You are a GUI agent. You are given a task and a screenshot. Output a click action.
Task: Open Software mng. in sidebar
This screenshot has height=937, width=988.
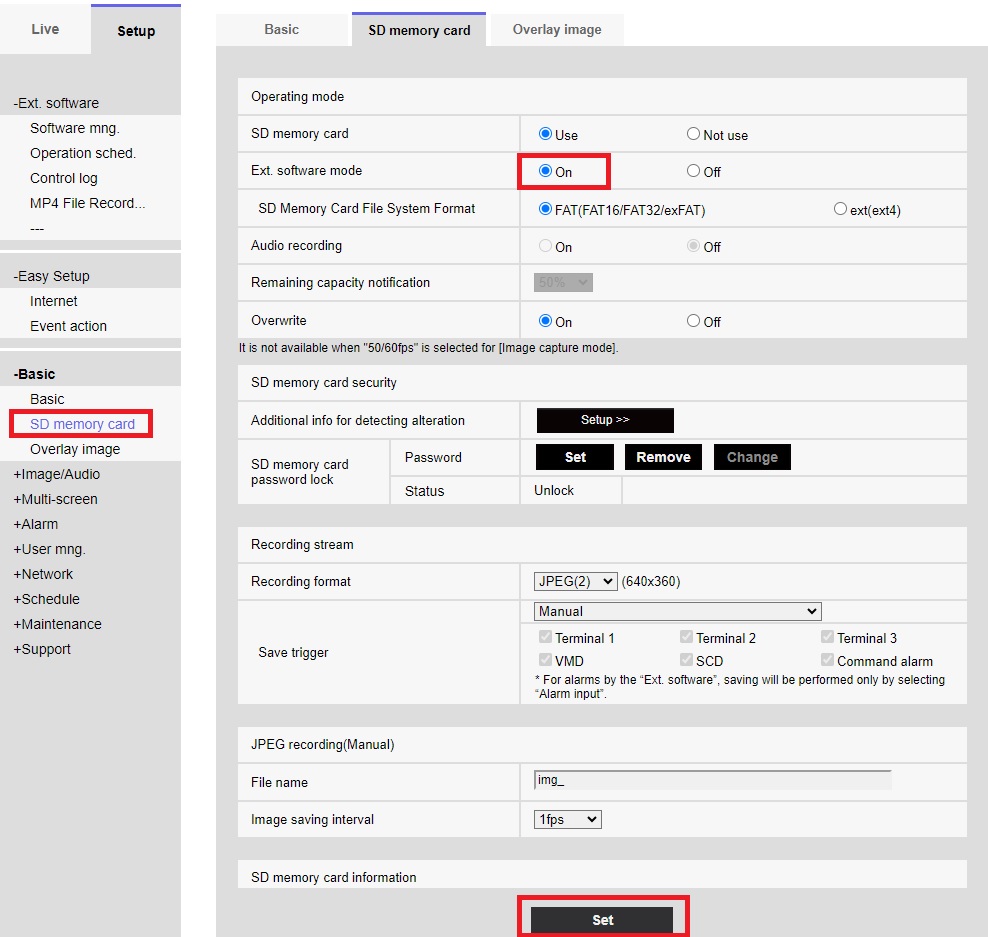(x=74, y=128)
